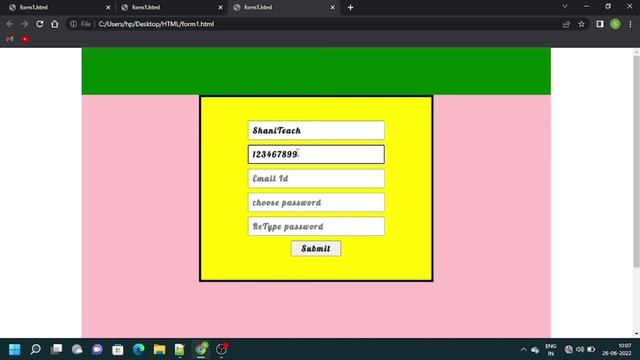Bookmark this page with star

pyautogui.click(x=581, y=24)
